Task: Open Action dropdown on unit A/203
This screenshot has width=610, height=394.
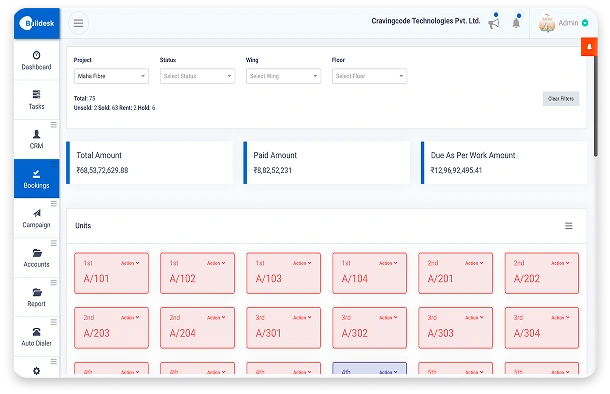Action: coord(130,318)
